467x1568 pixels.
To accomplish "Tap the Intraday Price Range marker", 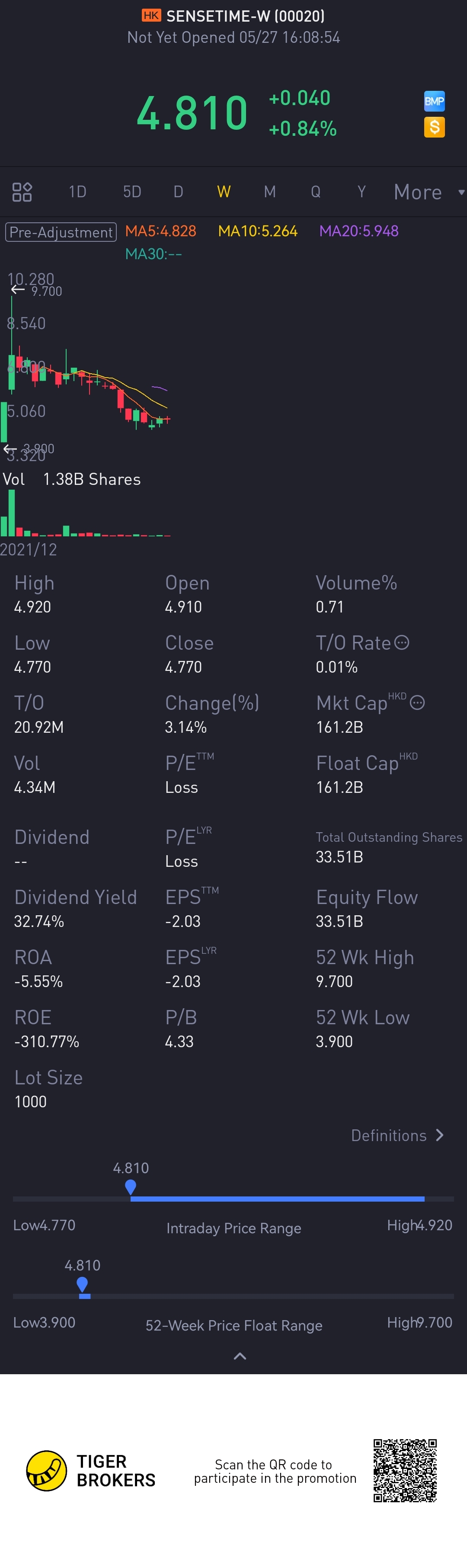I will (130, 1186).
